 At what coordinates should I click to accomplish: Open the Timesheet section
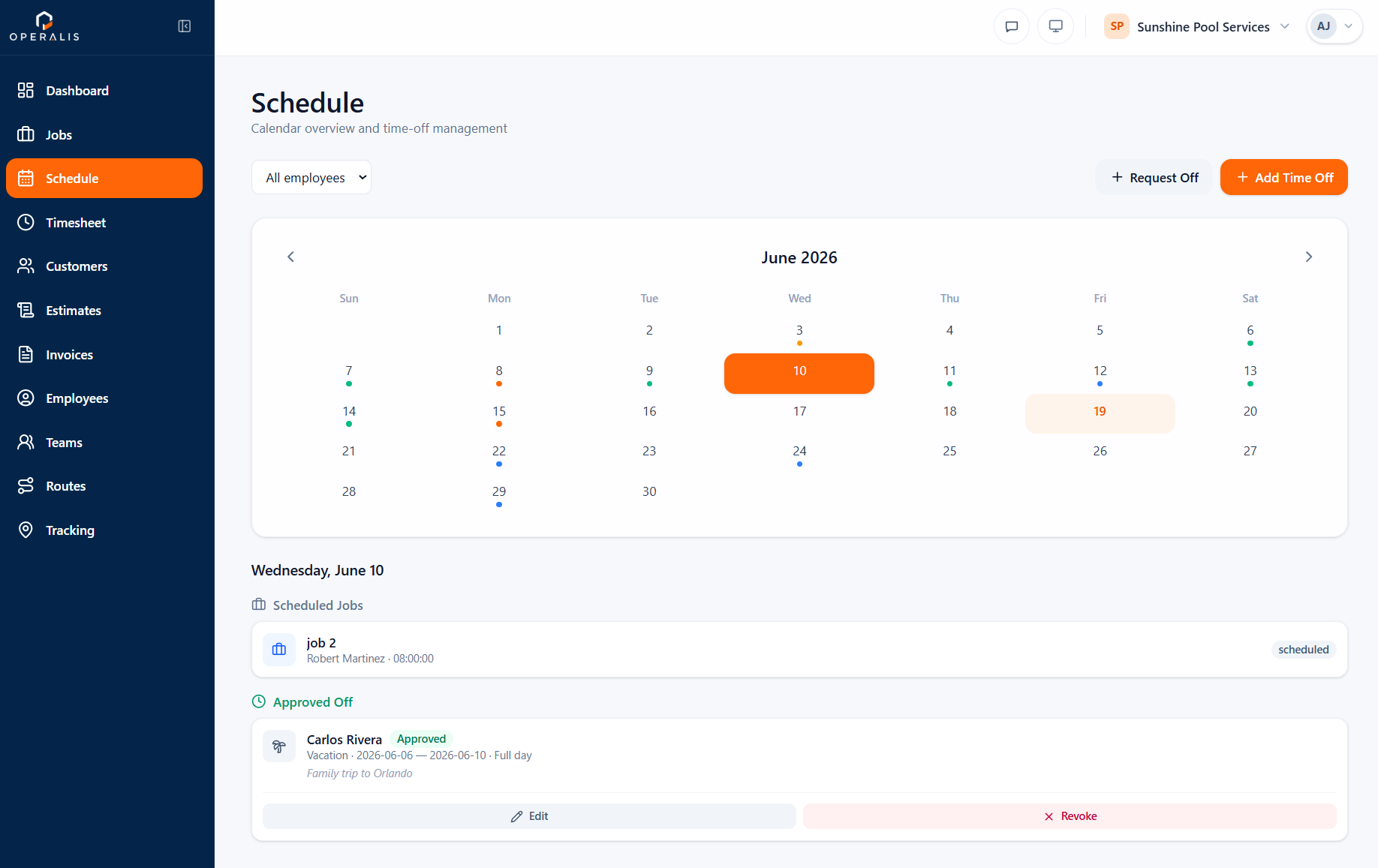click(x=104, y=222)
